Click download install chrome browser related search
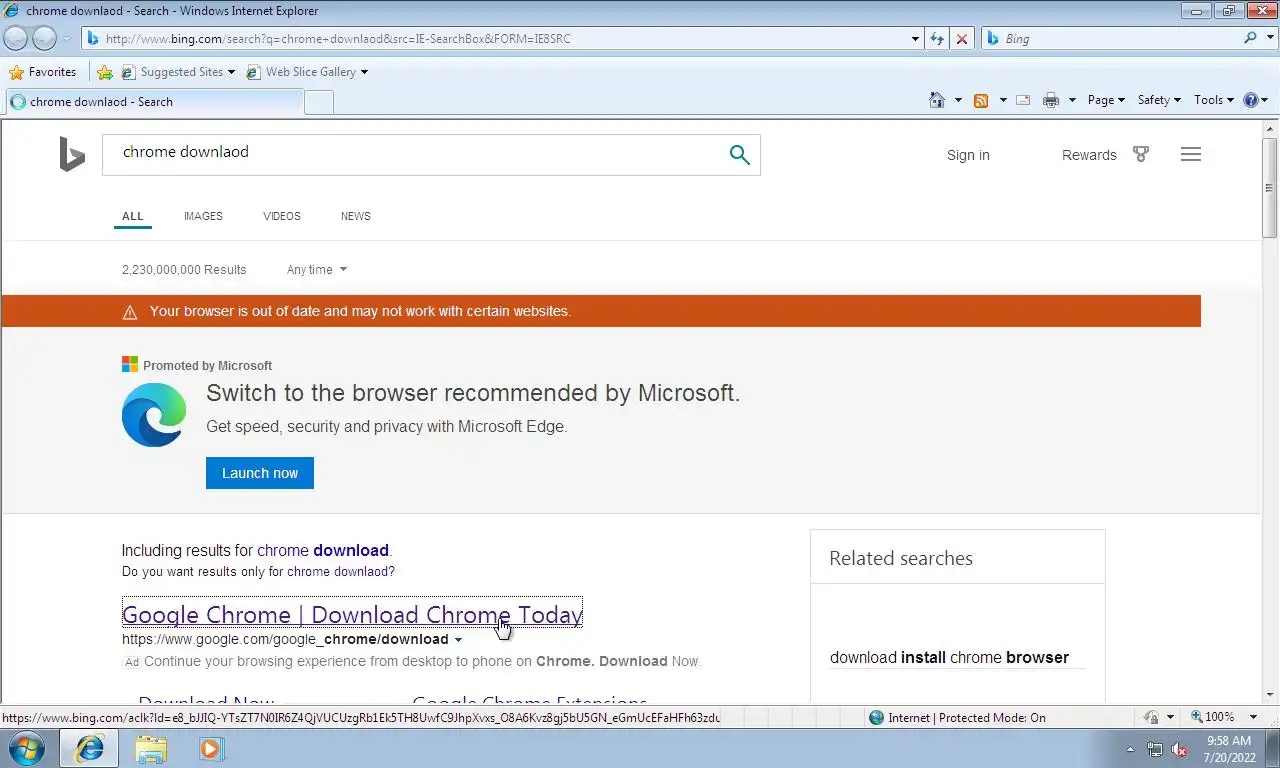The width and height of the screenshot is (1280, 768). pyautogui.click(x=949, y=657)
